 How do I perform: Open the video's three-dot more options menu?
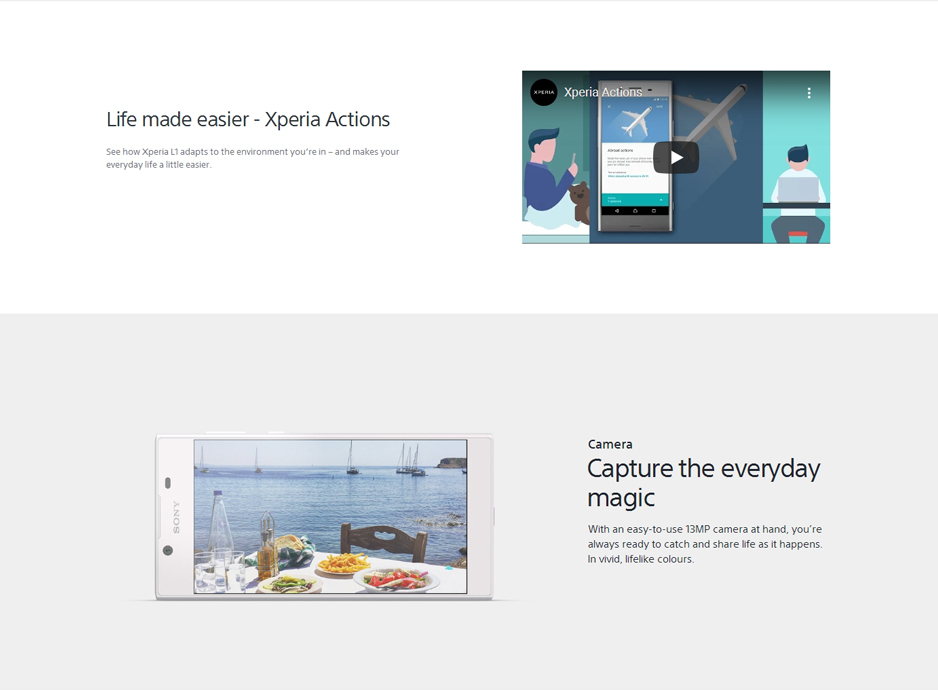809,93
